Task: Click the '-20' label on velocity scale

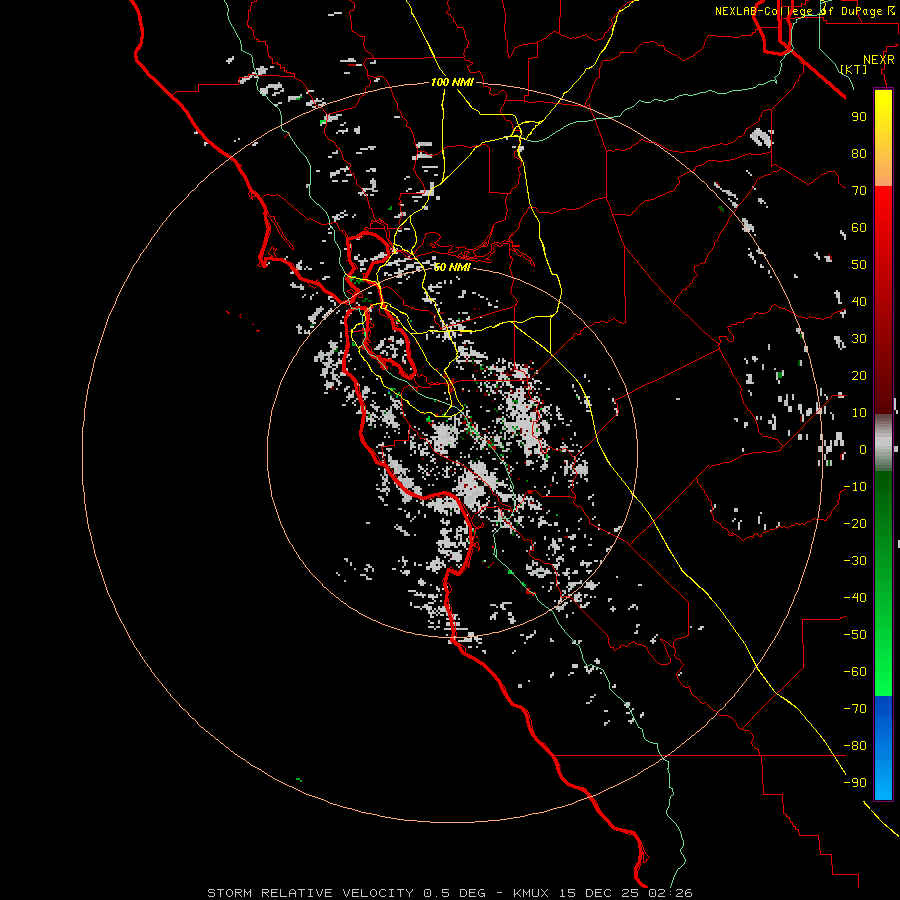Action: point(855,523)
